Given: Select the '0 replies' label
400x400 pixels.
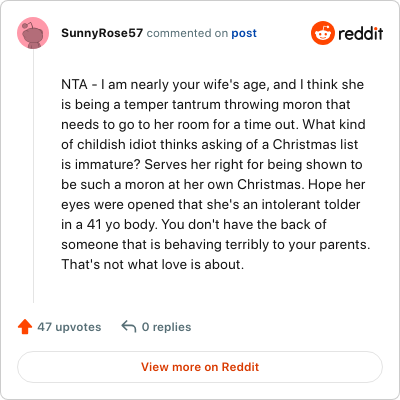Looking at the screenshot, I should 166,327.
